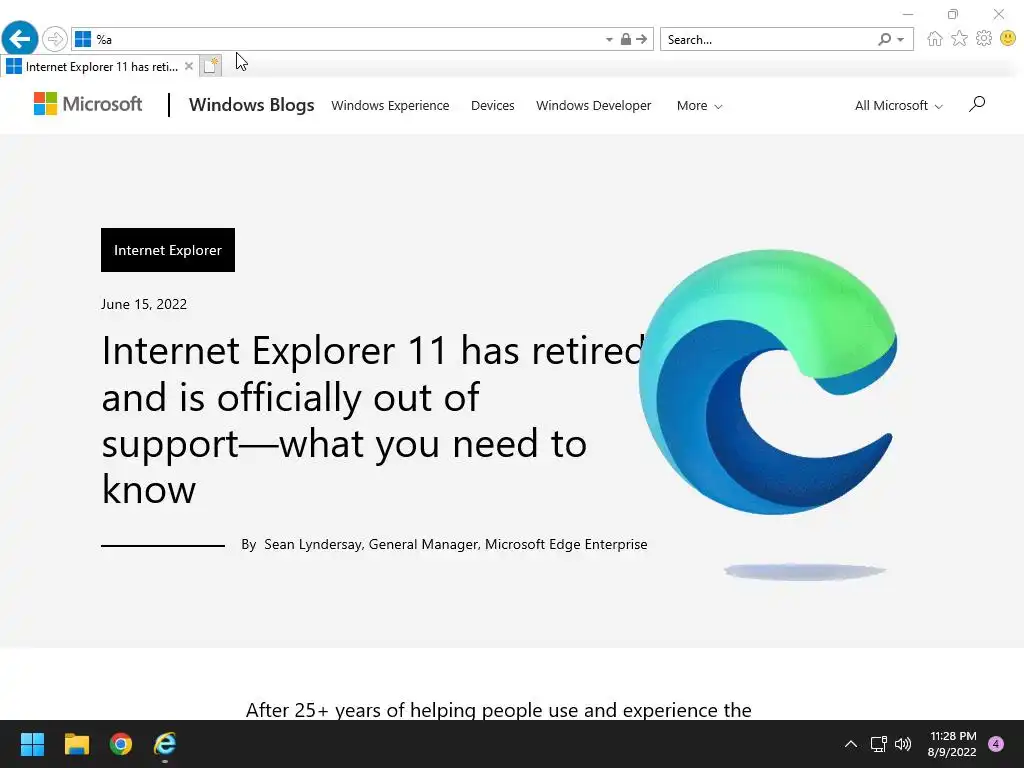Image resolution: width=1024 pixels, height=768 pixels.
Task: Go to the Home page icon
Action: tap(935, 39)
